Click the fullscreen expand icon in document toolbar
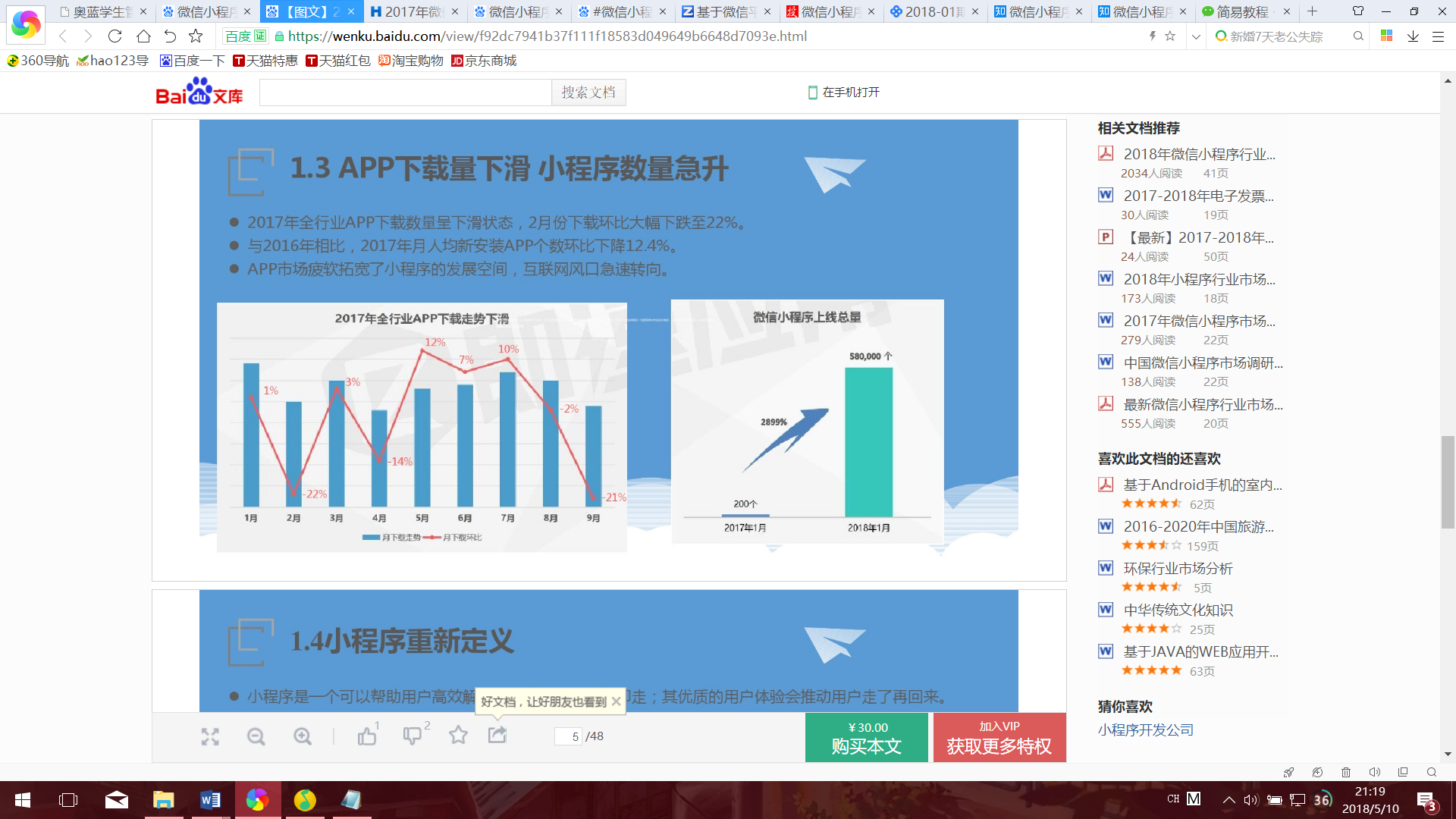This screenshot has height=819, width=1456. [x=210, y=736]
